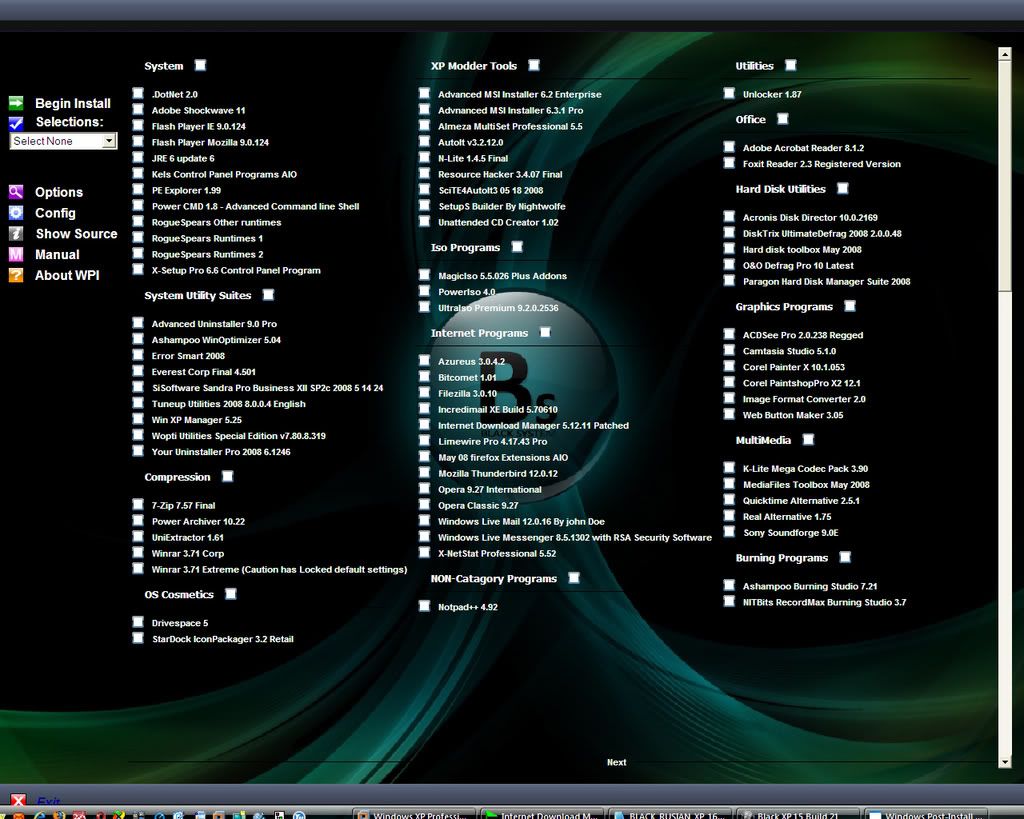Image resolution: width=1024 pixels, height=819 pixels.
Task: Select the Everest Corp Final 4.501 checkbox
Action: (x=138, y=370)
